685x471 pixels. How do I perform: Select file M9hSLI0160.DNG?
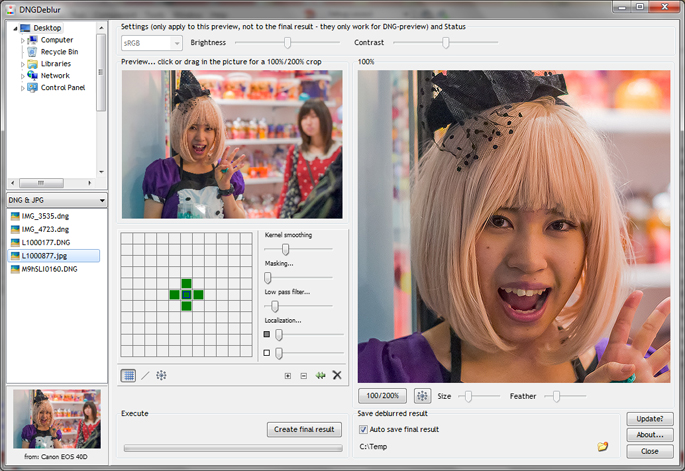[x=49, y=269]
